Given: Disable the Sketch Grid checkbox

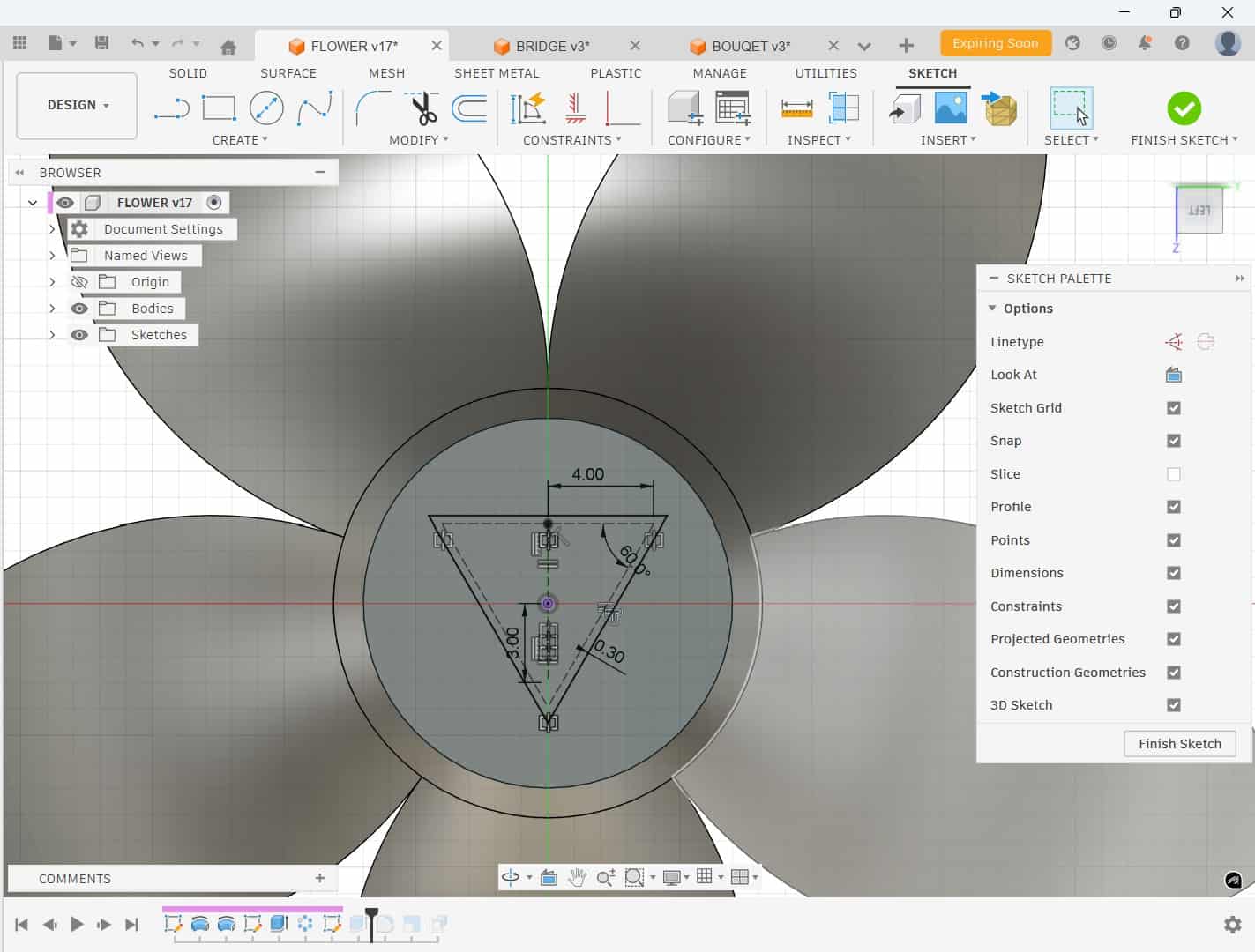Looking at the screenshot, I should 1173,408.
